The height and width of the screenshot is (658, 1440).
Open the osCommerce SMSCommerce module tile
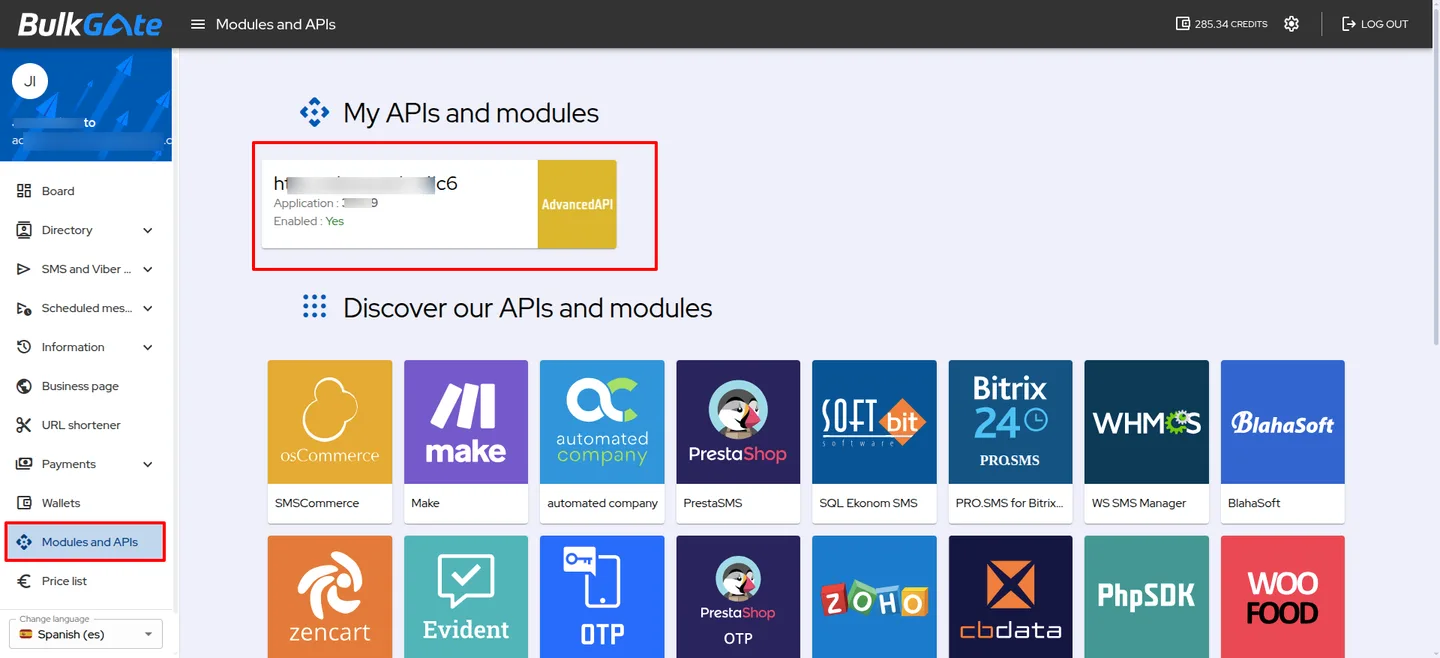pyautogui.click(x=330, y=441)
